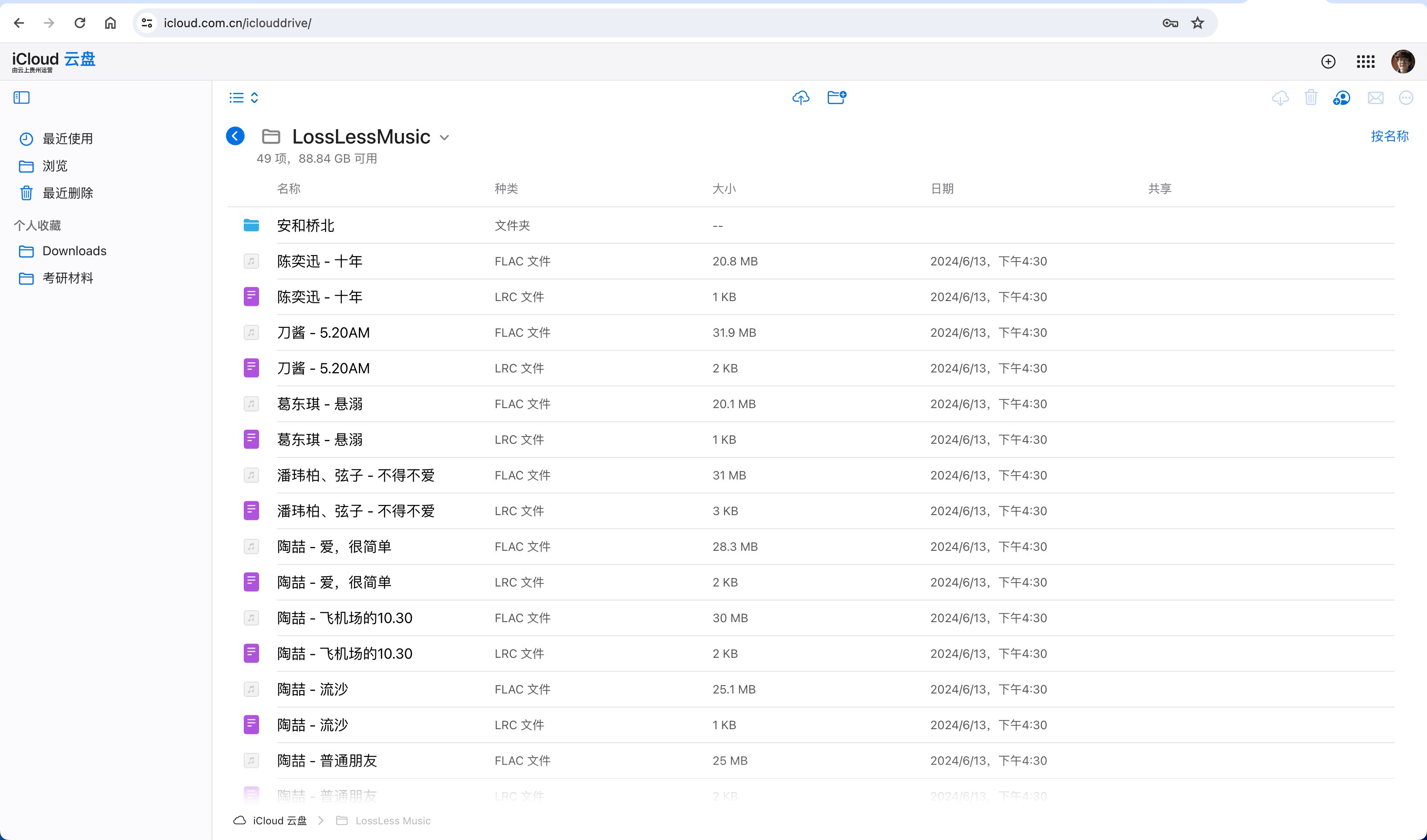Select 潘玮柏、弦子 - 不得不爱 LRC file icon
The height and width of the screenshot is (840, 1427).
(x=251, y=510)
